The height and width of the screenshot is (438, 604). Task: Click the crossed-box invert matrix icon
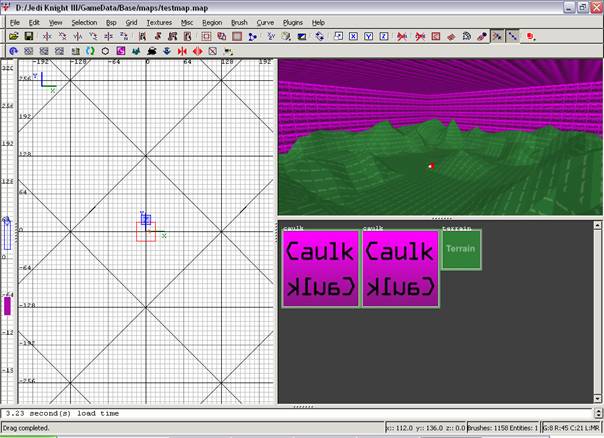[x=213, y=51]
